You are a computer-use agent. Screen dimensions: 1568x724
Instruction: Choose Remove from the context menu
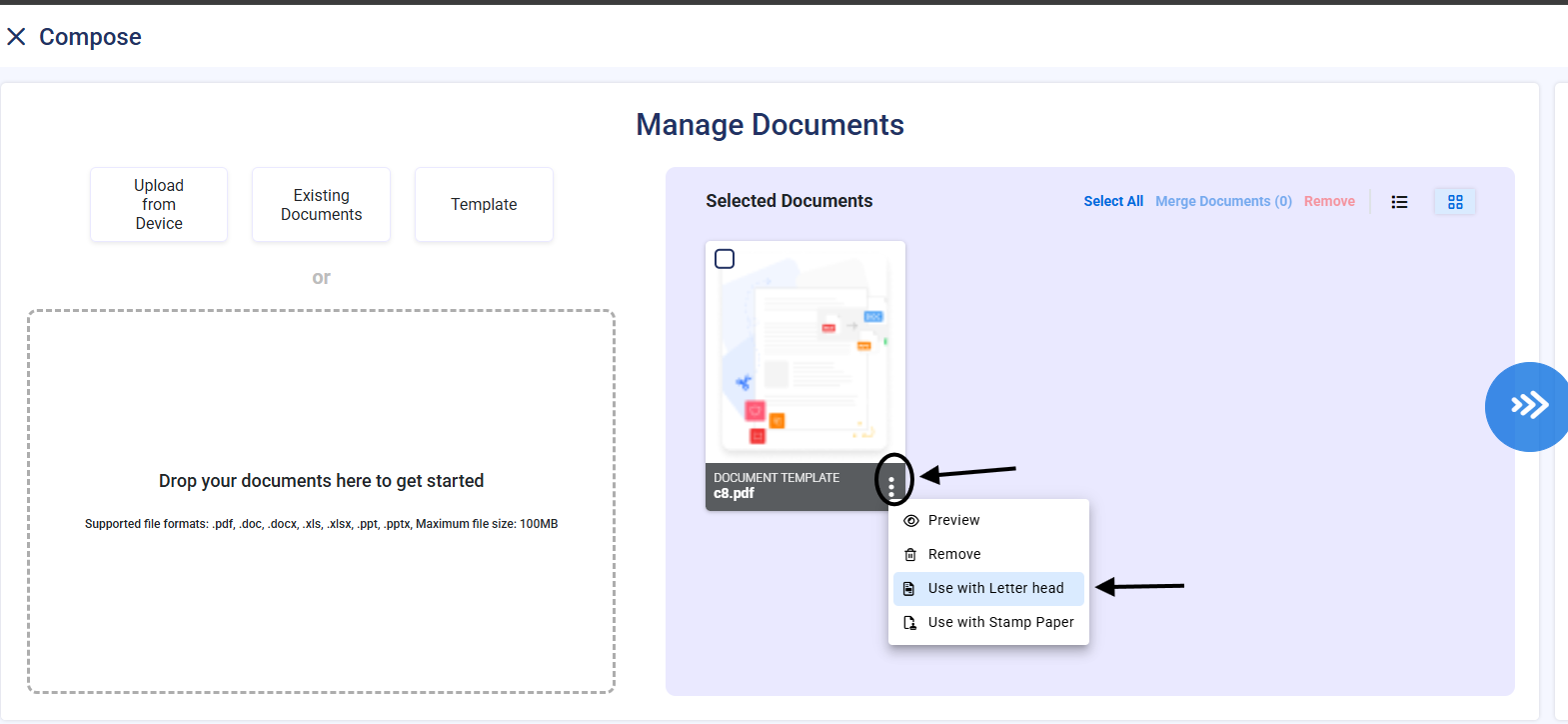pyautogui.click(x=953, y=555)
